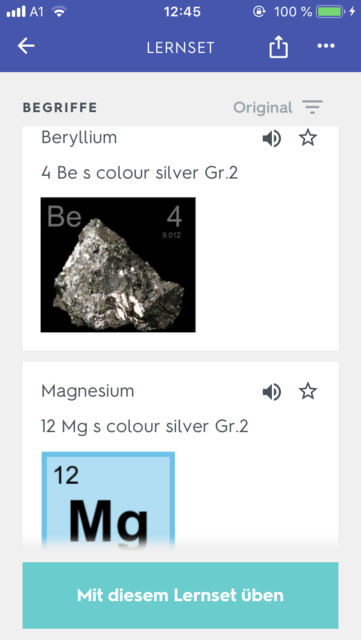361x640 pixels.
Task: Open the three-dot more options menu
Action: click(x=326, y=46)
